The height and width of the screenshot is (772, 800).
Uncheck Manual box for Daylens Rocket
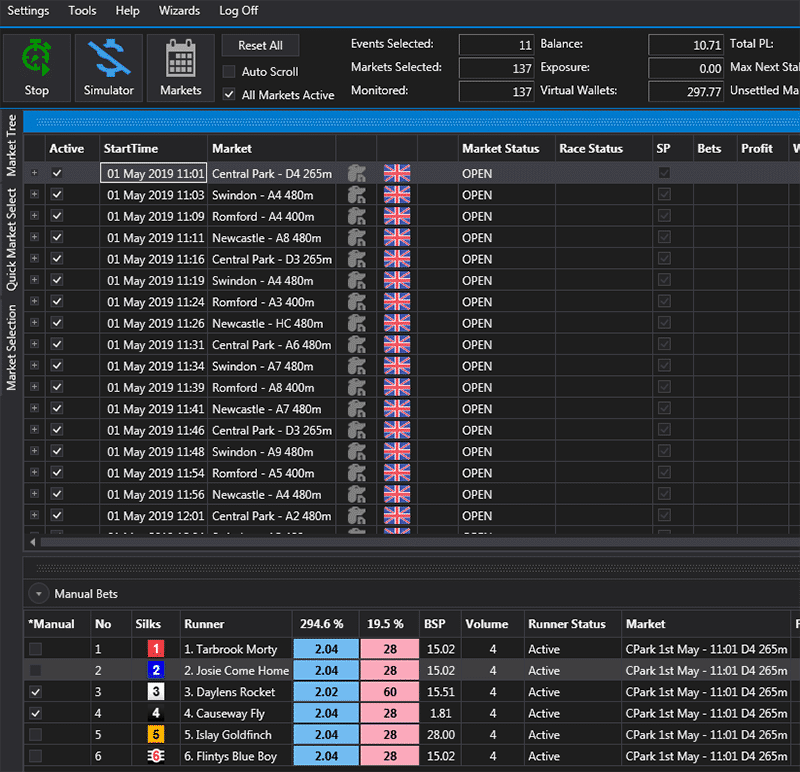click(x=35, y=692)
